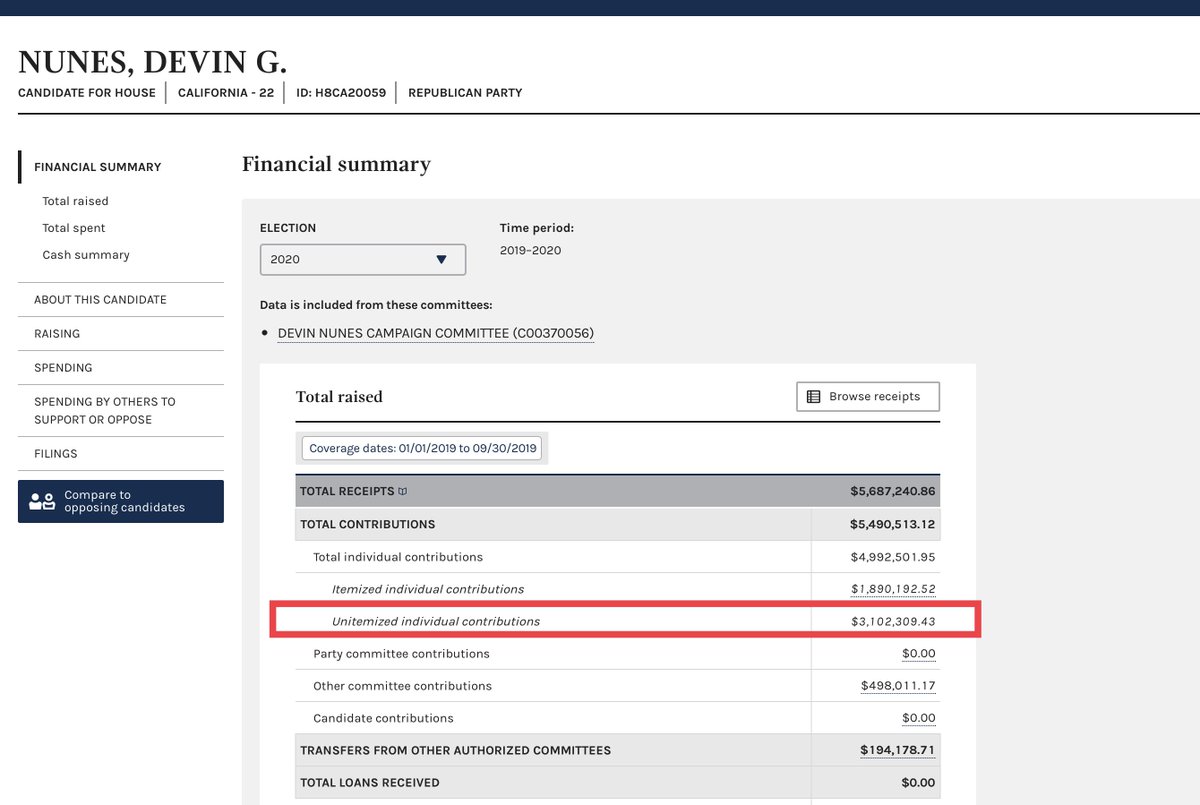The width and height of the screenshot is (1200, 805).
Task: Open the Raising sidebar section
Action: click(57, 334)
